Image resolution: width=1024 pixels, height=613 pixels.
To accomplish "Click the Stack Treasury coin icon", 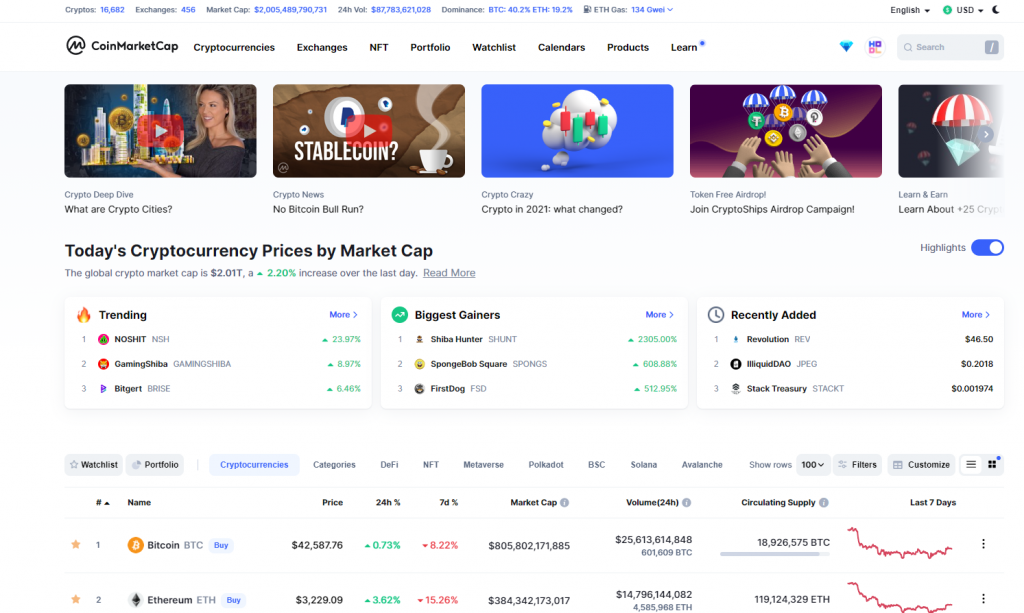I will coord(735,388).
